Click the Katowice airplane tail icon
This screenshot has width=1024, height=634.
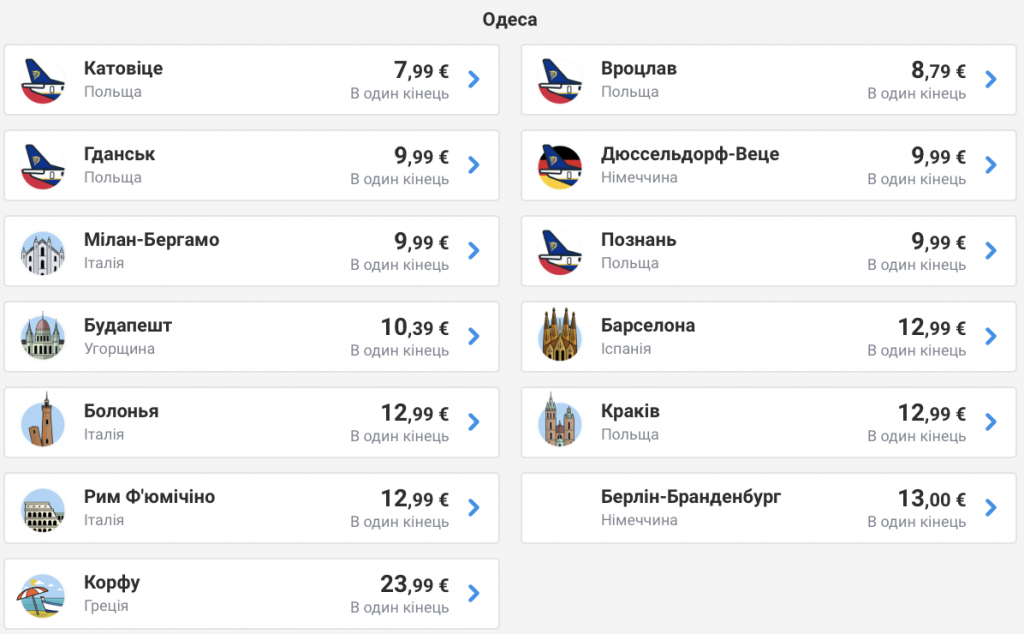point(43,80)
